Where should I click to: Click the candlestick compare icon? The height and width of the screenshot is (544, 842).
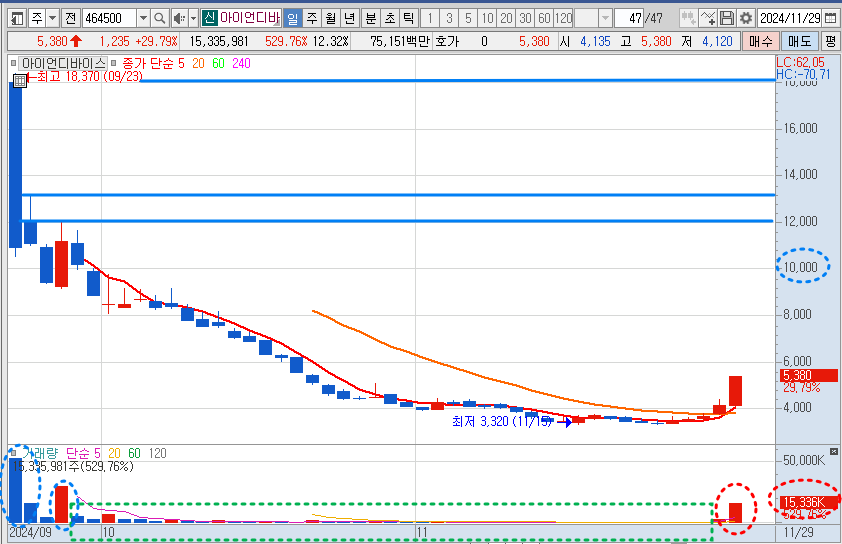(x=688, y=19)
